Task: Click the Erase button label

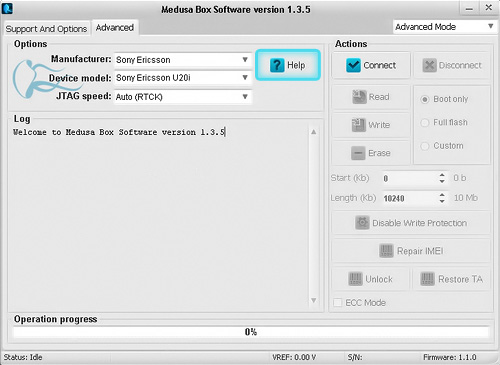Action: click(379, 153)
